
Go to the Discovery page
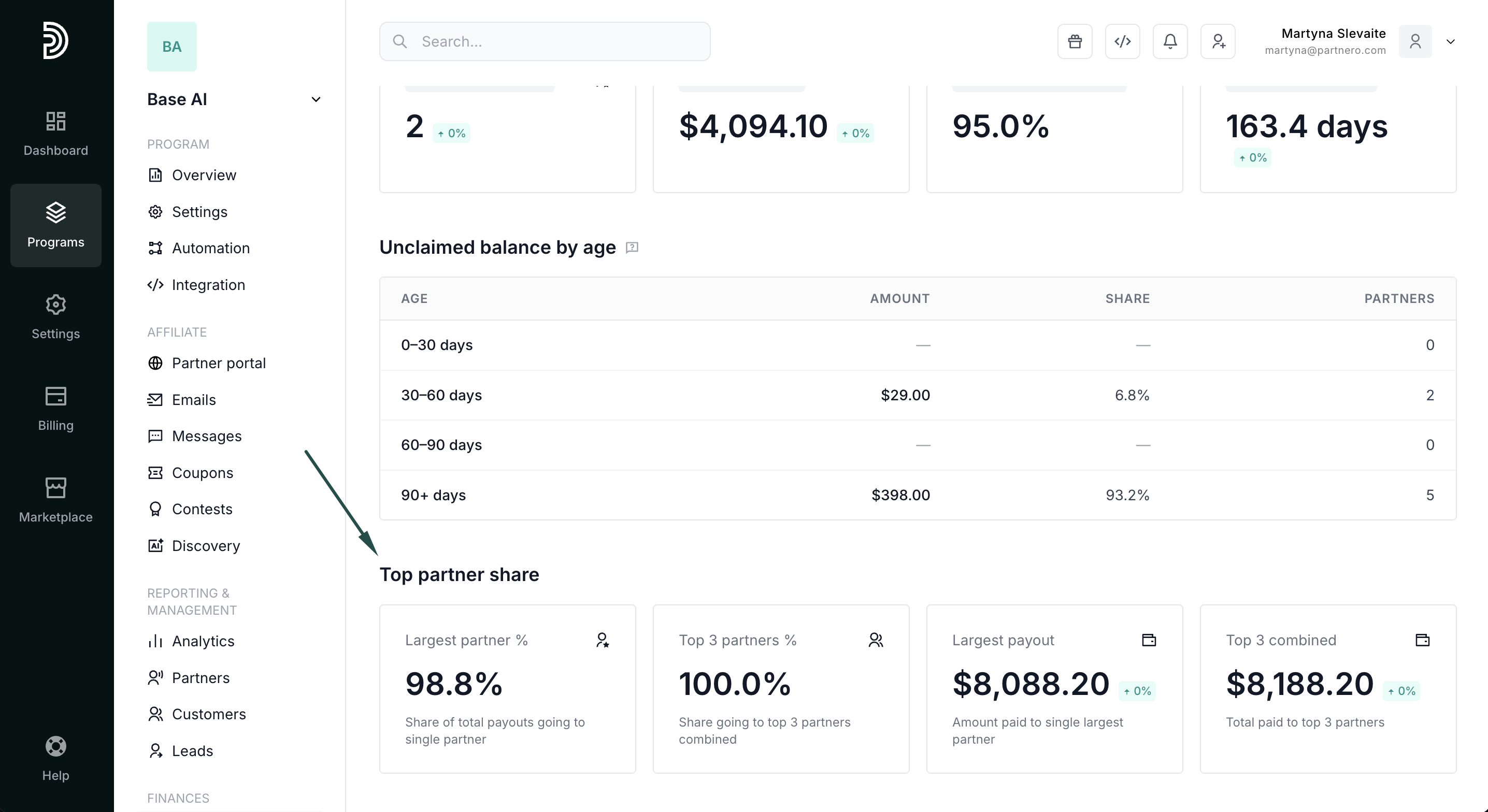coord(206,546)
